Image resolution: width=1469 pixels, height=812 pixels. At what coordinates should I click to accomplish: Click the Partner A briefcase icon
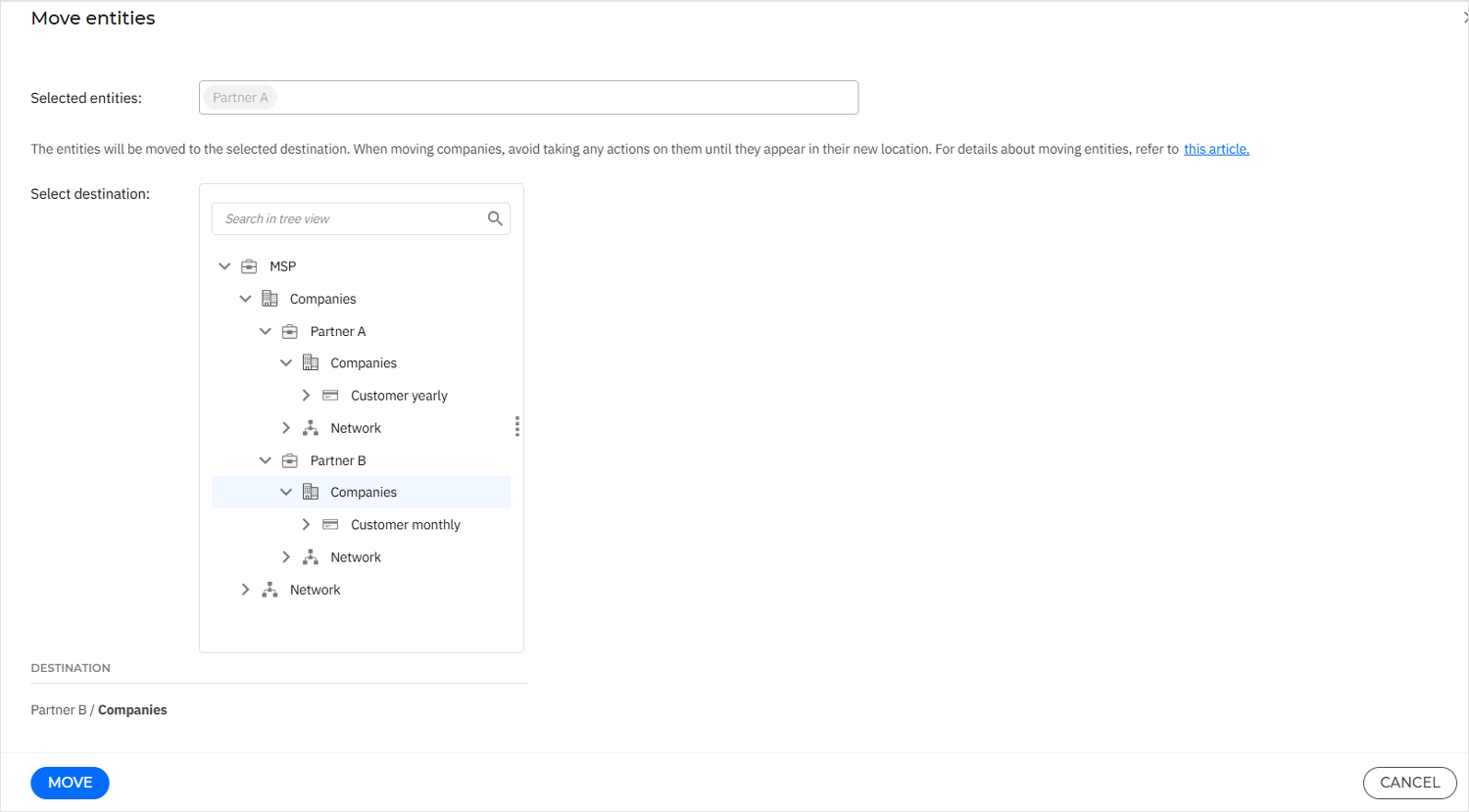[x=290, y=331]
